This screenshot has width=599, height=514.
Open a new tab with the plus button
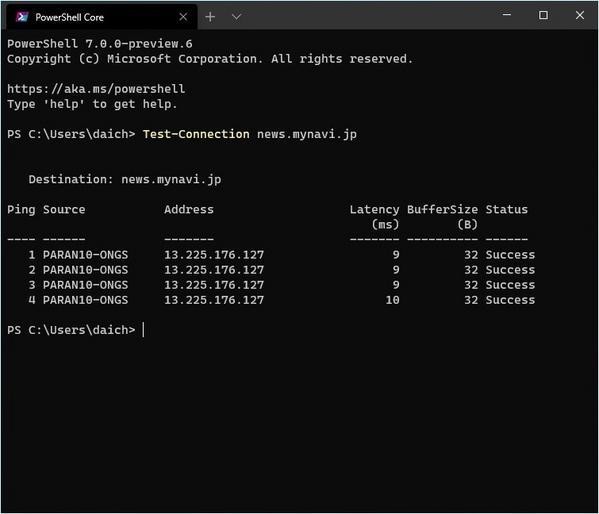point(210,17)
